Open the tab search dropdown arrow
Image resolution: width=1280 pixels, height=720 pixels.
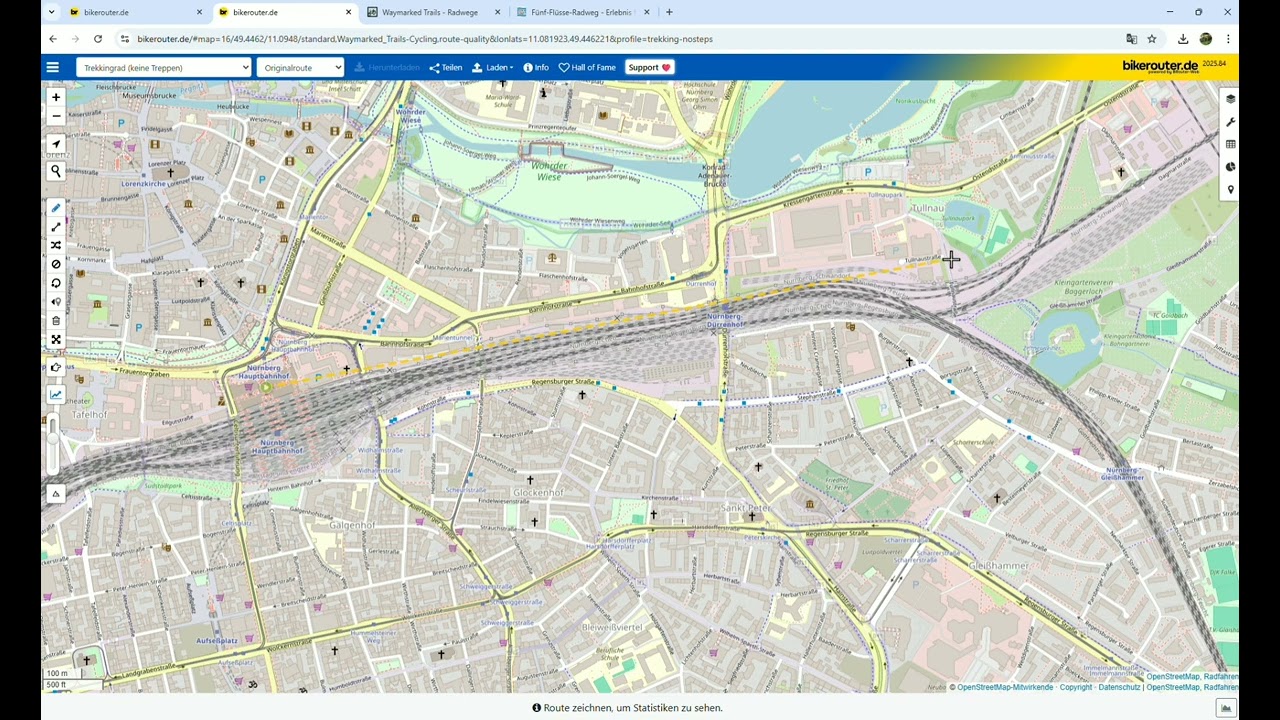tap(52, 12)
